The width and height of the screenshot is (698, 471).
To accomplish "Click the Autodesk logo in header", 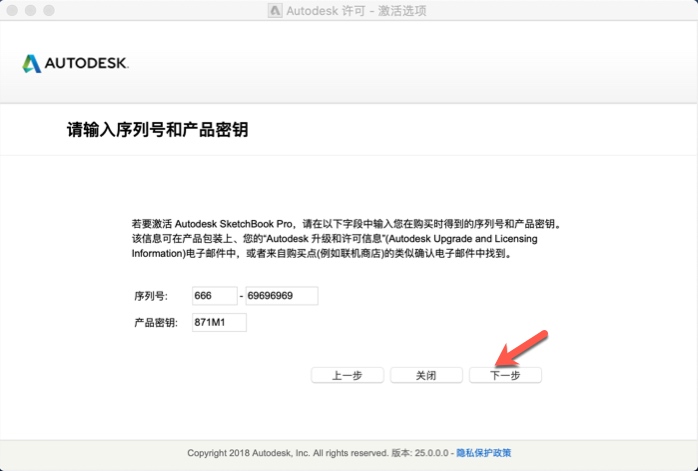I will [76, 64].
